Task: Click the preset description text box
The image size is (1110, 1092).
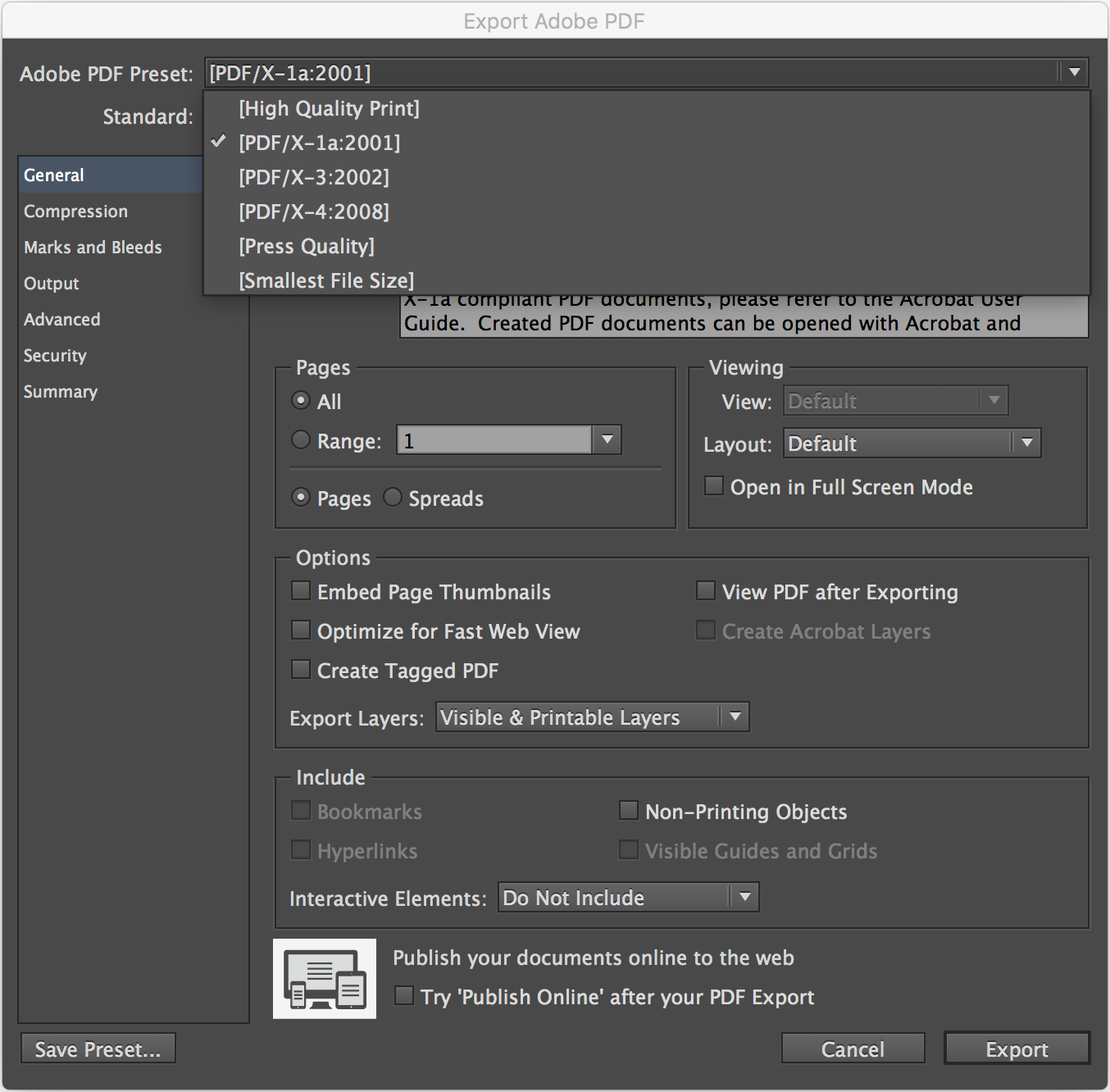Action: [x=744, y=316]
